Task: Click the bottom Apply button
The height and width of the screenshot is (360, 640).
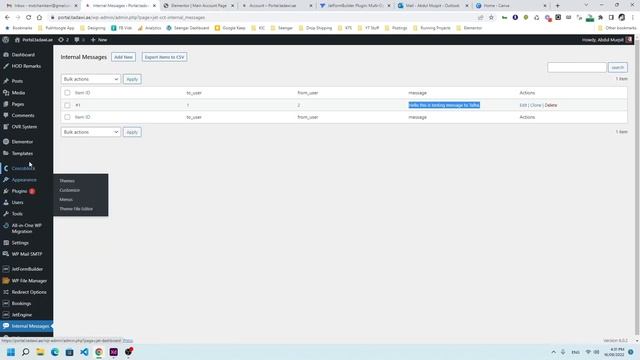Action: tap(132, 132)
